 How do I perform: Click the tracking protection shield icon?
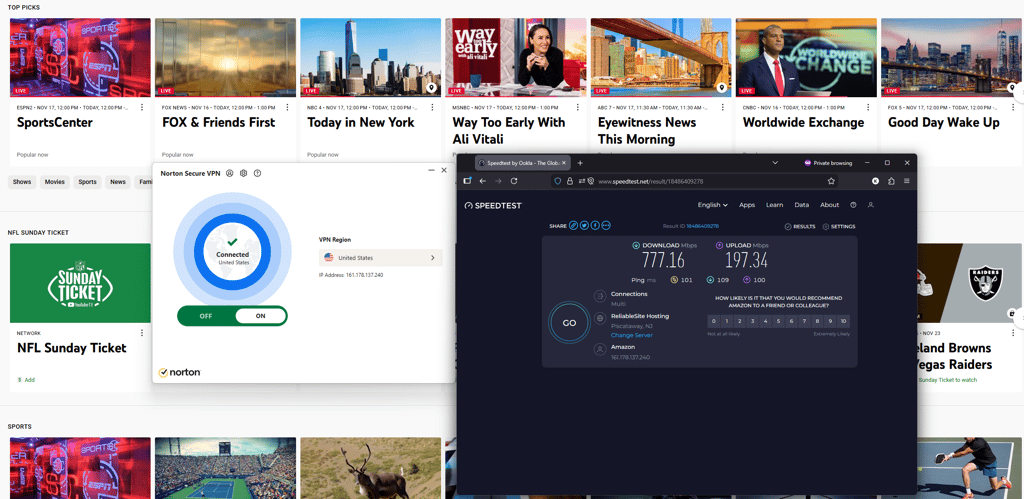click(x=558, y=181)
